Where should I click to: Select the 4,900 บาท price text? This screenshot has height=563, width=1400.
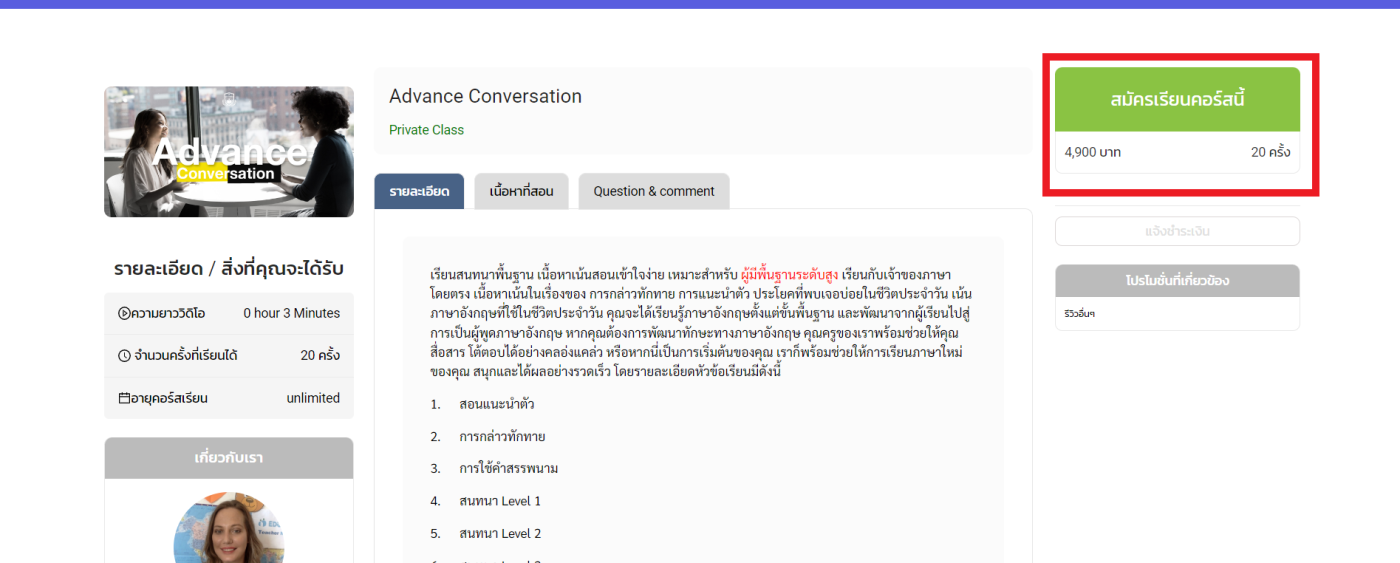pyautogui.click(x=1092, y=153)
